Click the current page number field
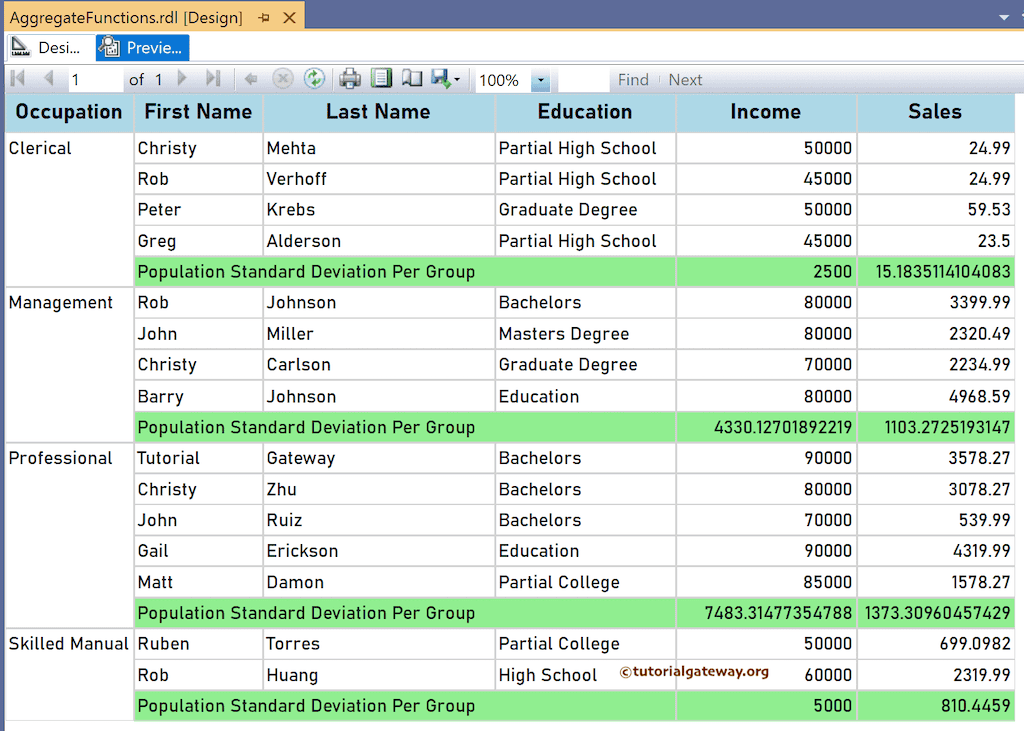 [95, 80]
